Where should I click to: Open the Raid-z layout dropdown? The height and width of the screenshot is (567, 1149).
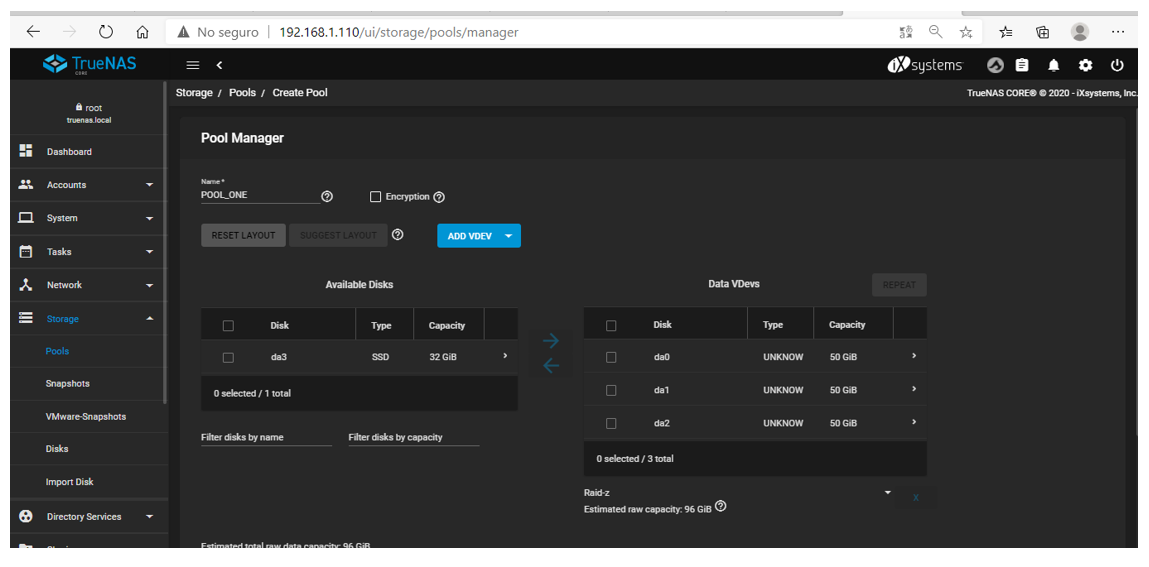(737, 493)
